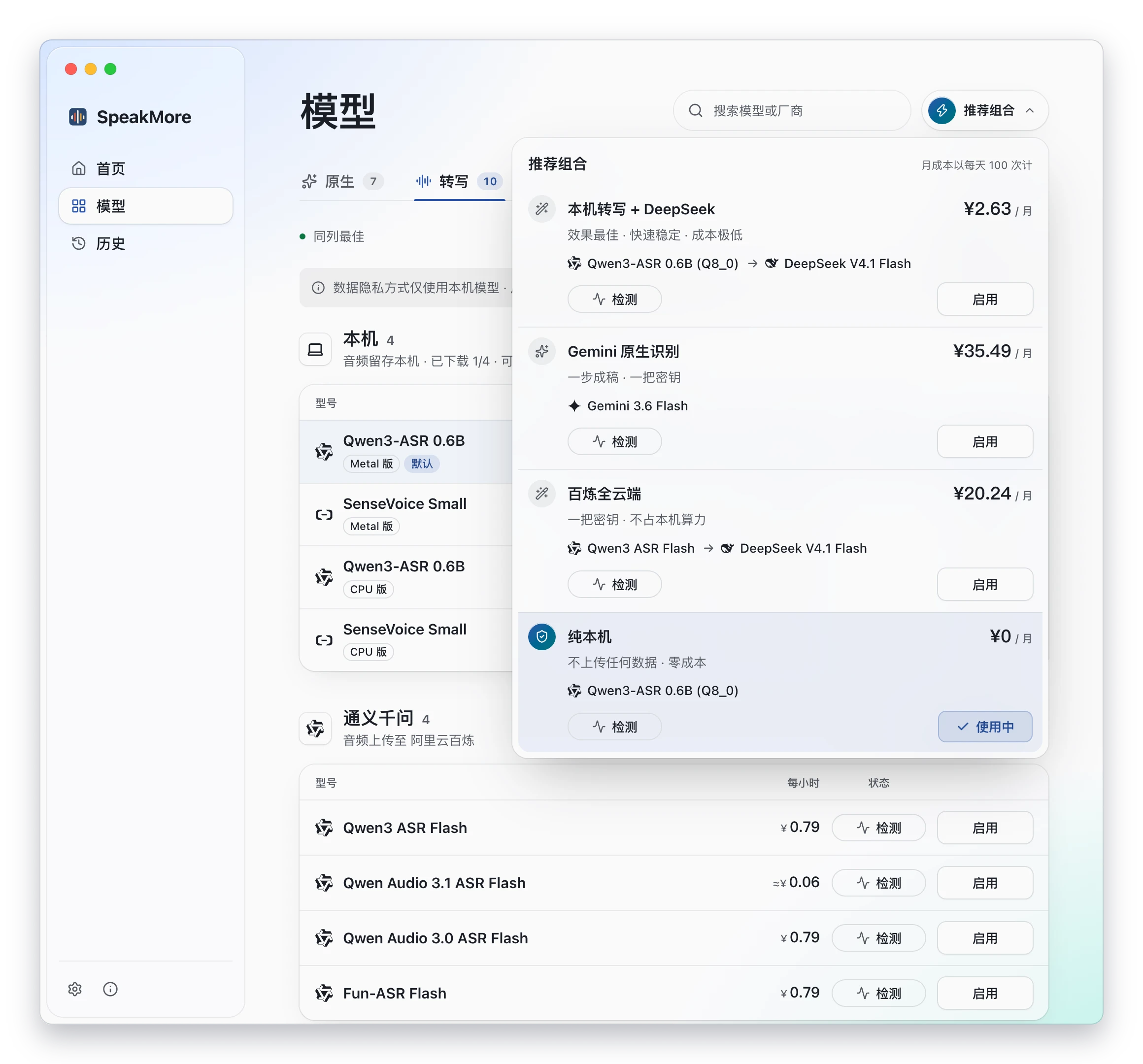Select Qwen3-ASR 0.6B Metal 版 row
The width and height of the screenshot is (1143, 1064).
point(406,451)
